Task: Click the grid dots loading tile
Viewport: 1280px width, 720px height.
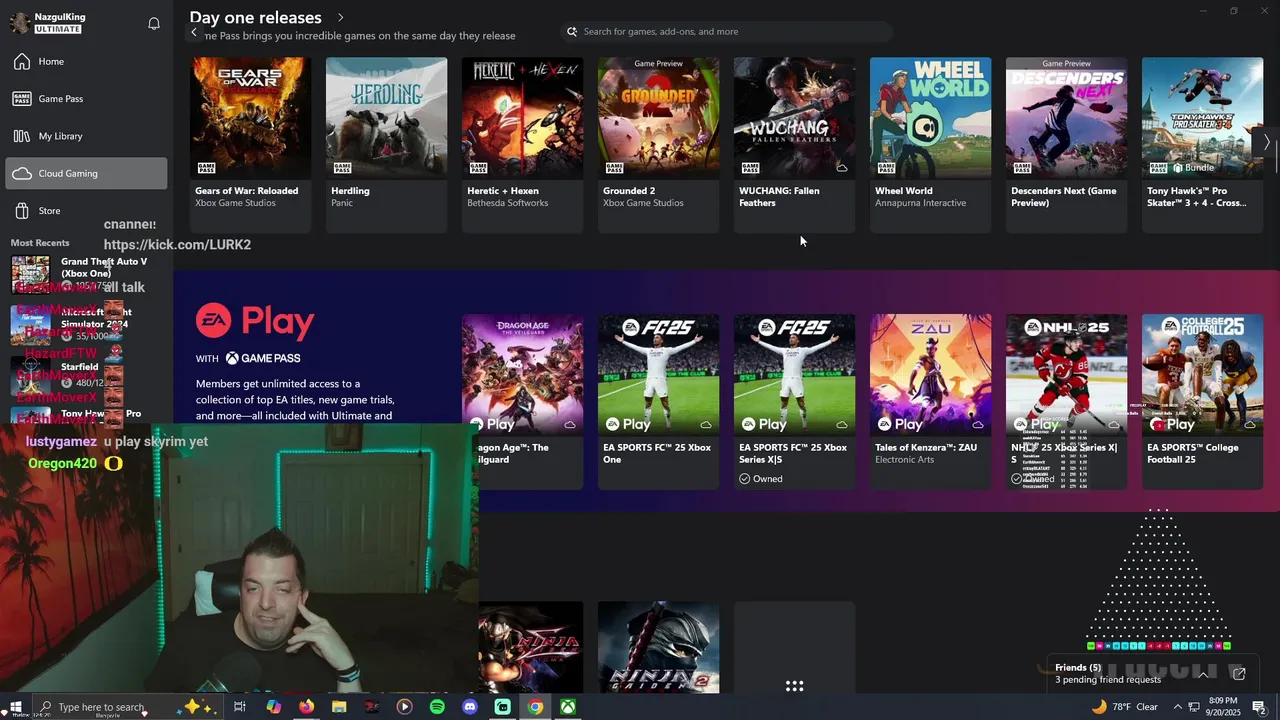Action: pos(794,686)
